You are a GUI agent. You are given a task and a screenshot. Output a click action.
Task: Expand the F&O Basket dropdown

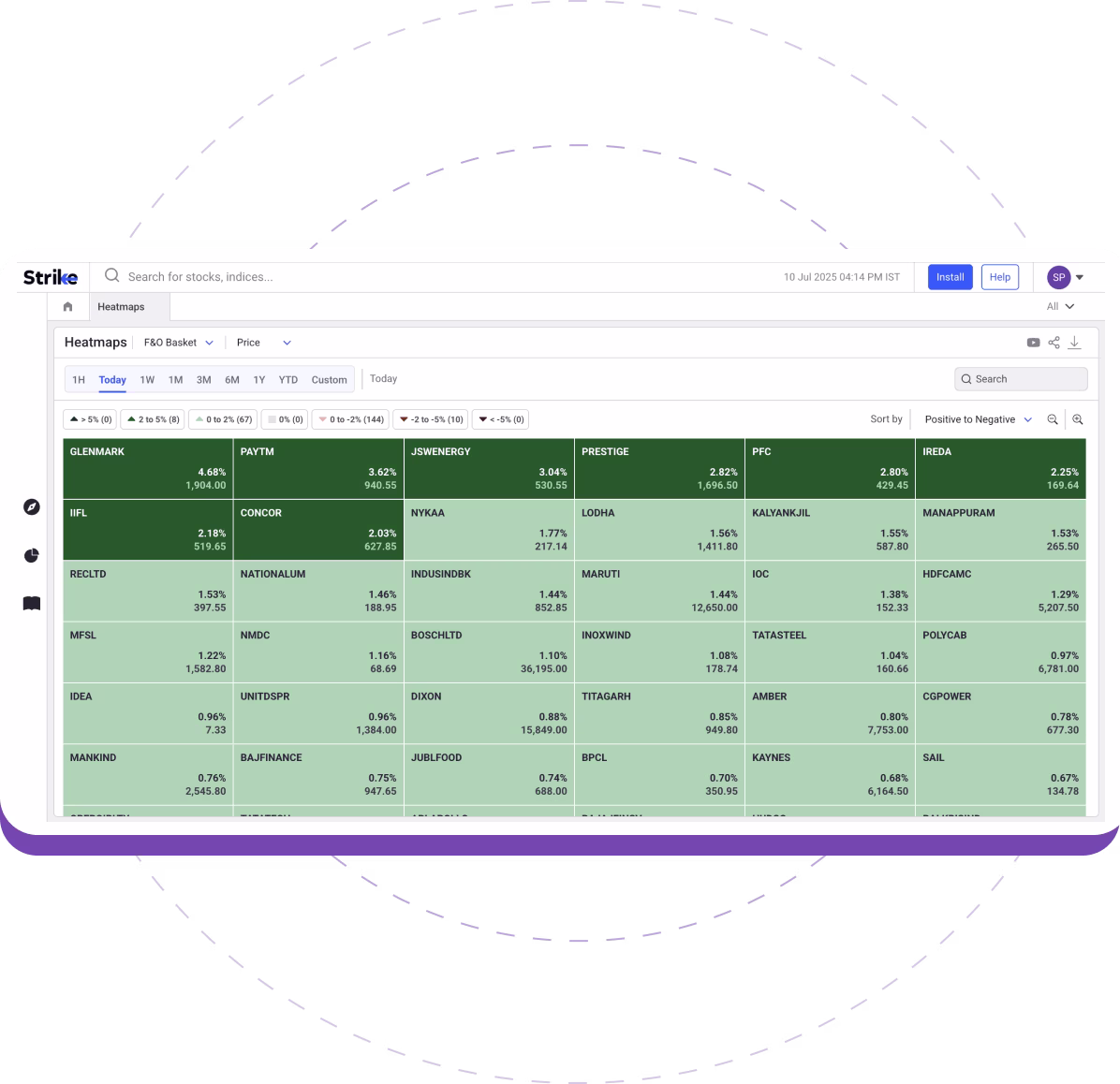coord(178,343)
